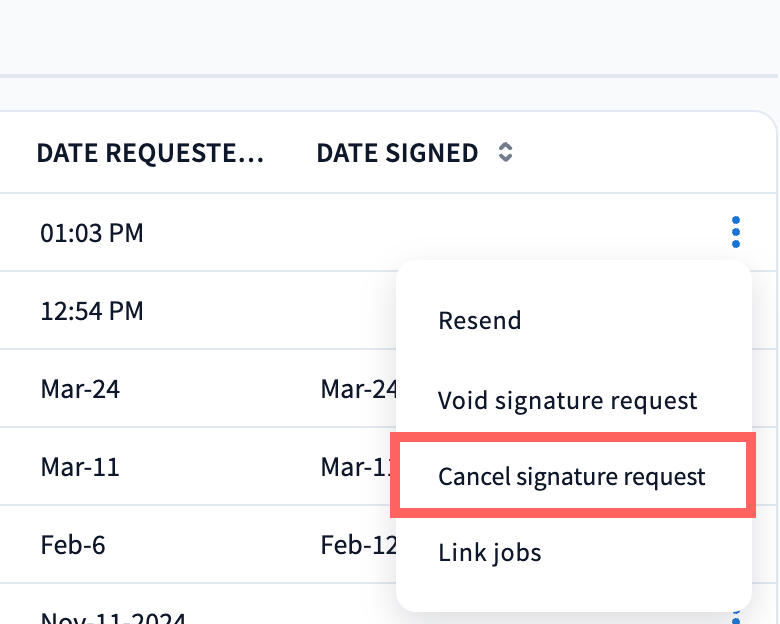
Task: Select the 12:54 PM date requested cell
Action: coord(92,311)
